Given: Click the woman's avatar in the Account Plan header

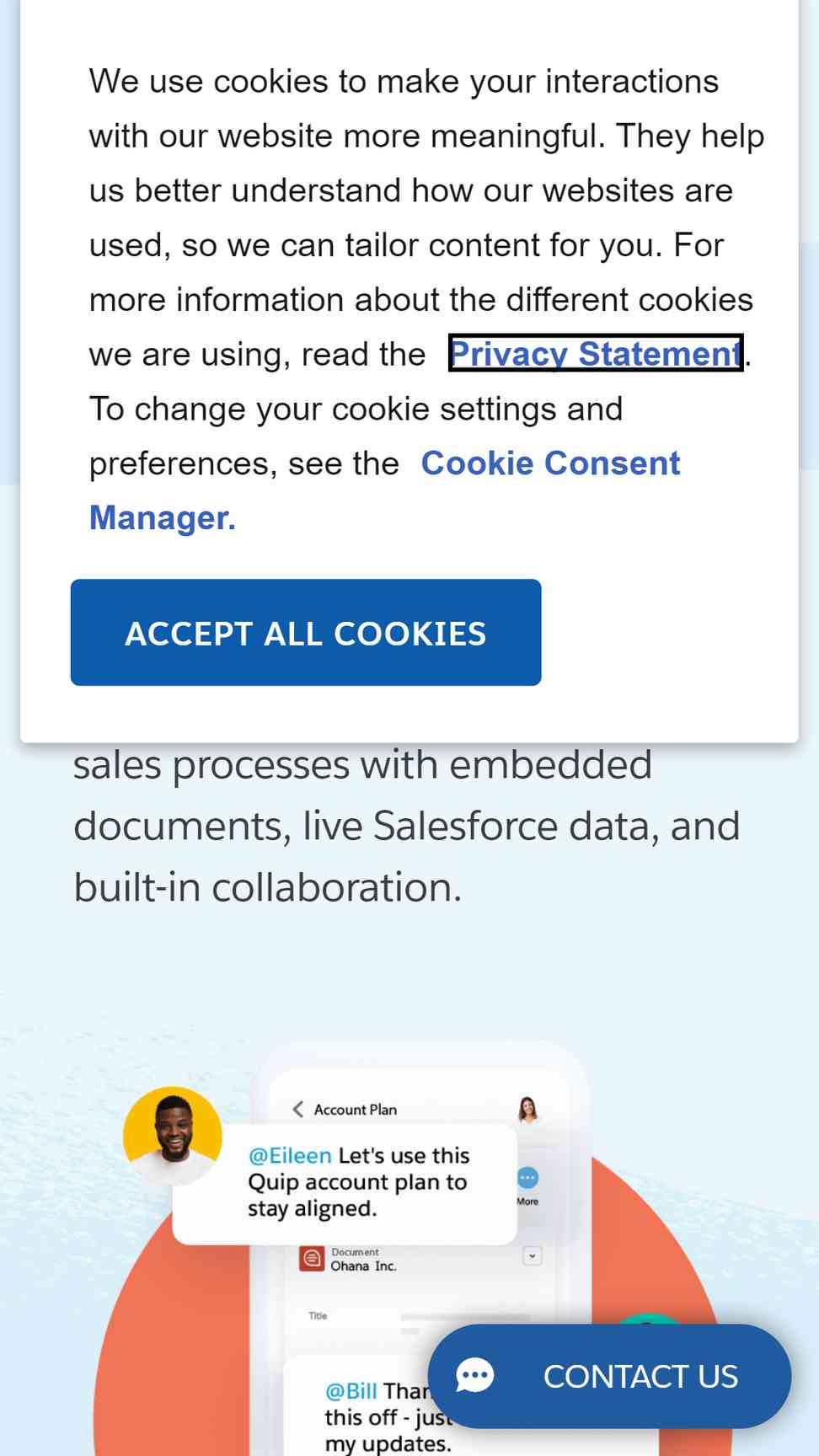Looking at the screenshot, I should [528, 1110].
